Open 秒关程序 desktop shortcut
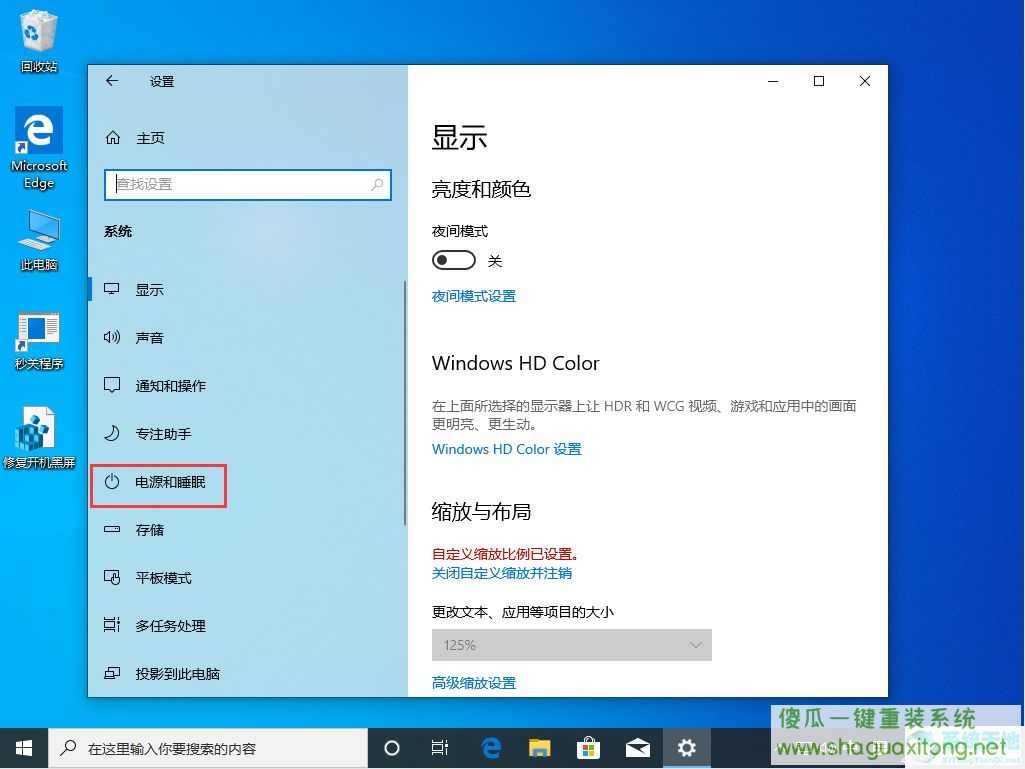1025x769 pixels. pyautogui.click(x=39, y=341)
